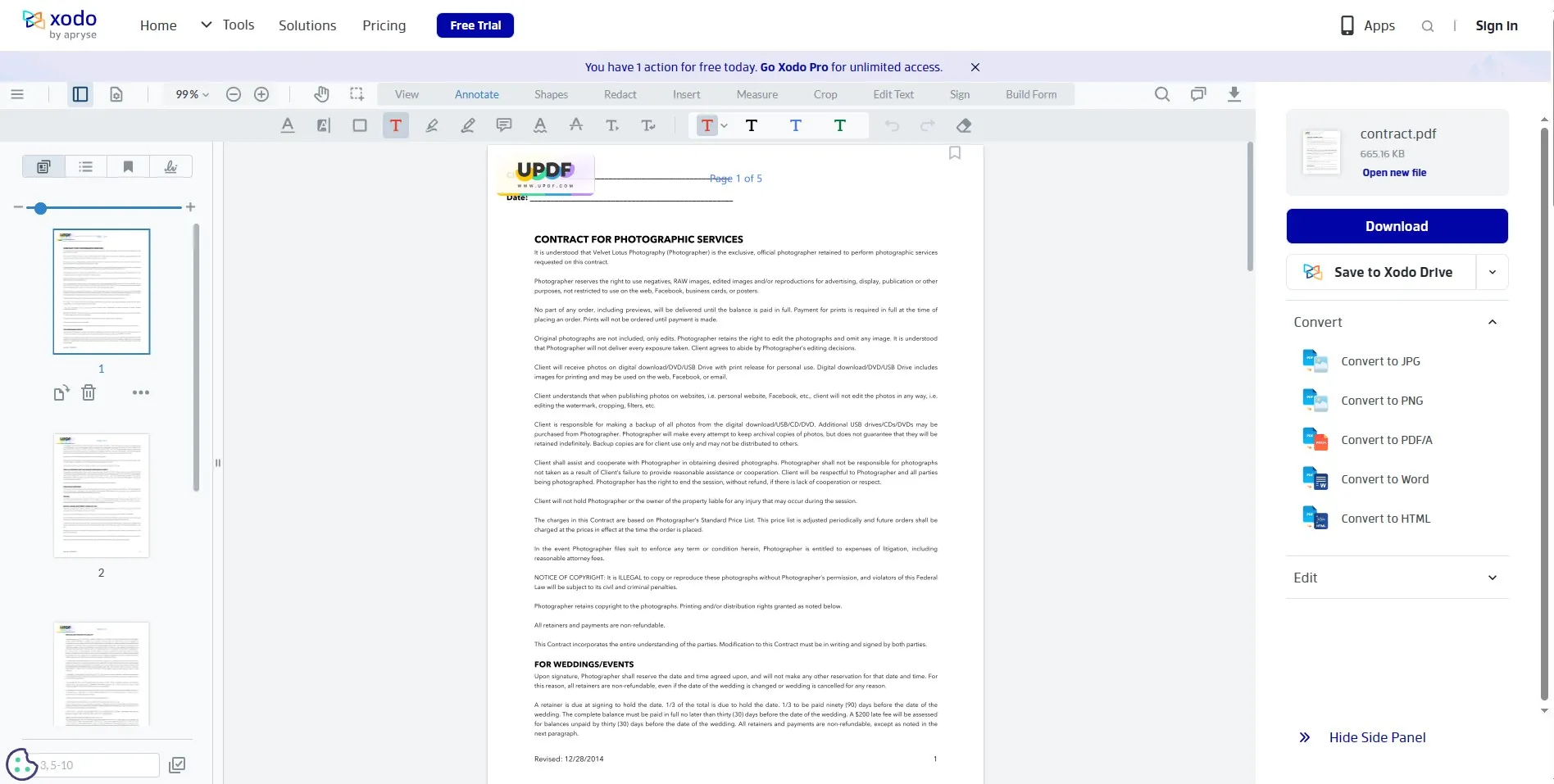Switch text color to green
The height and width of the screenshot is (784, 1554).
(x=840, y=125)
